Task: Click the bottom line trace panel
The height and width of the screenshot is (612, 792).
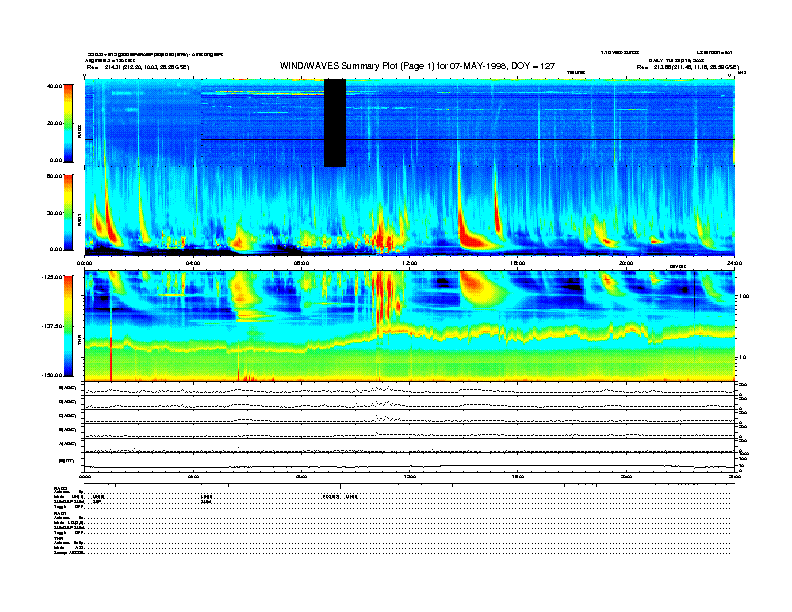Action: 410,462
